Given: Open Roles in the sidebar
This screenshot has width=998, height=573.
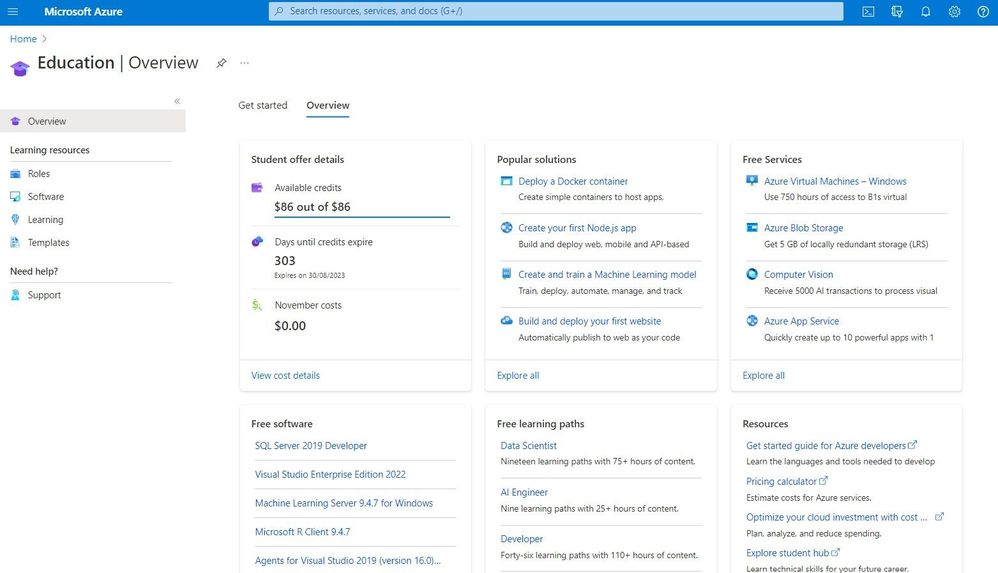Looking at the screenshot, I should [x=39, y=174].
